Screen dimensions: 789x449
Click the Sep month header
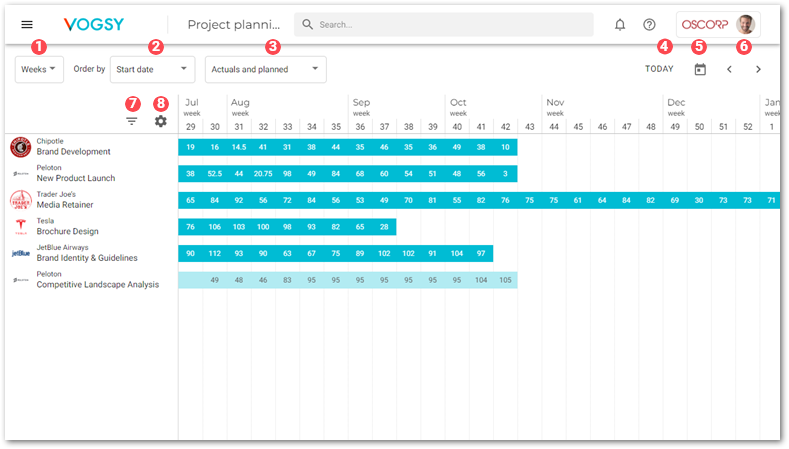[x=361, y=102]
